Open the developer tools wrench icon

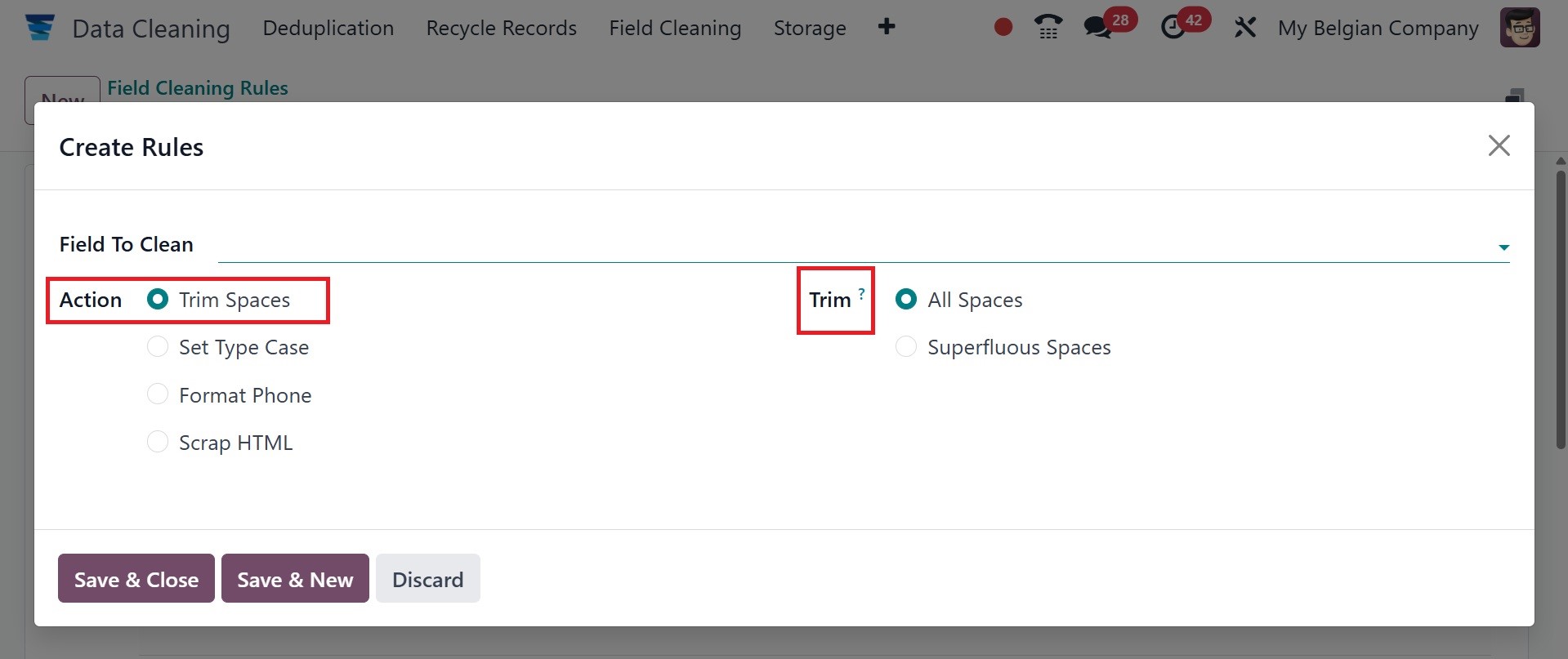(1244, 28)
